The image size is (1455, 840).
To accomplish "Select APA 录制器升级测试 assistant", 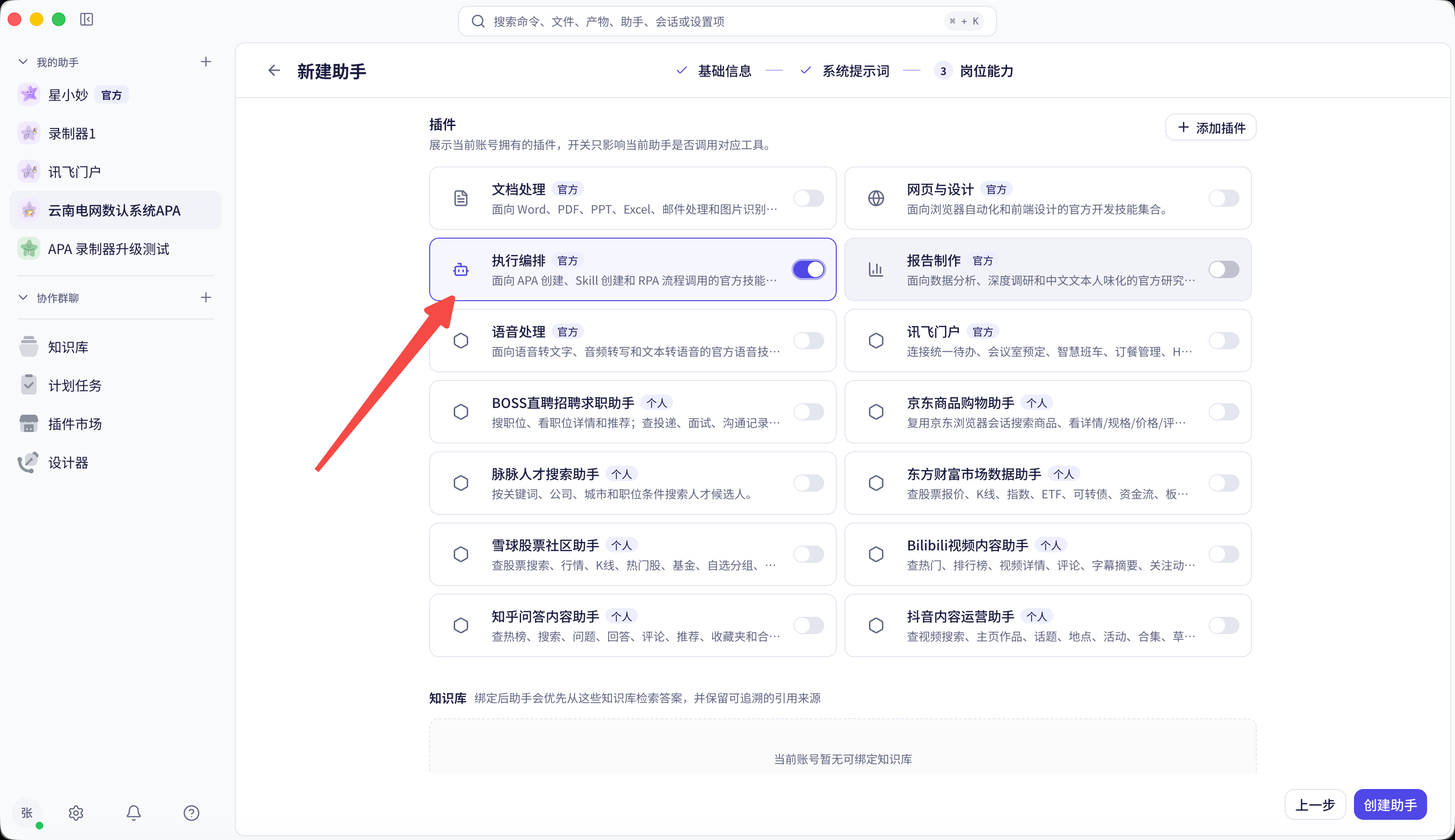I will tap(115, 249).
